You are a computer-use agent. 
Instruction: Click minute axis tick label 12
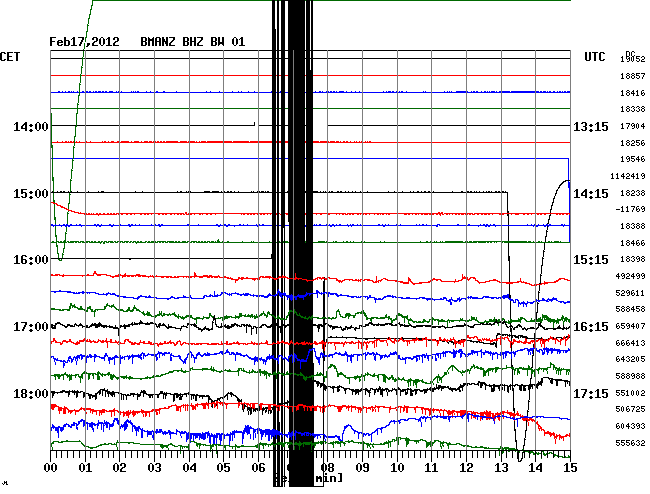[x=466, y=468]
